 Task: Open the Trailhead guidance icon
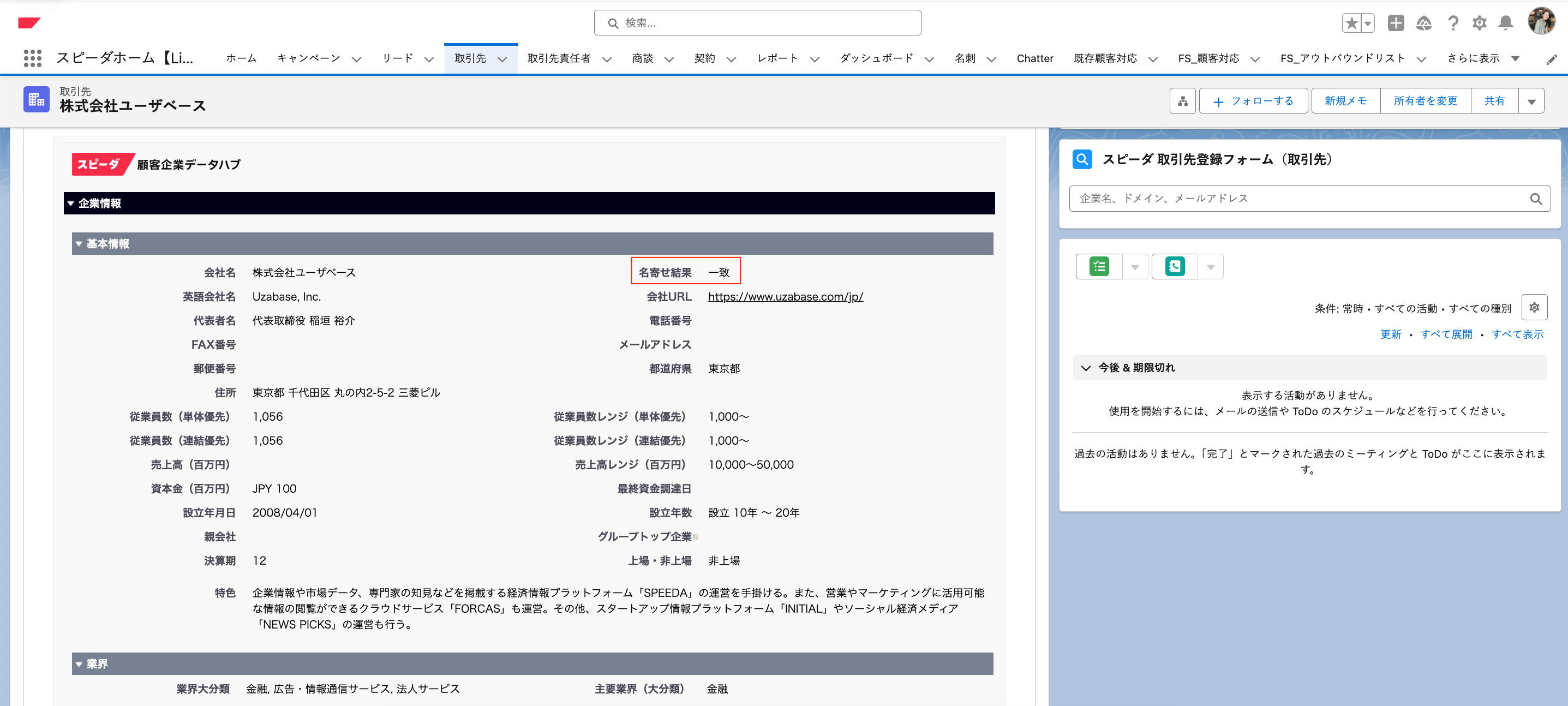1424,23
